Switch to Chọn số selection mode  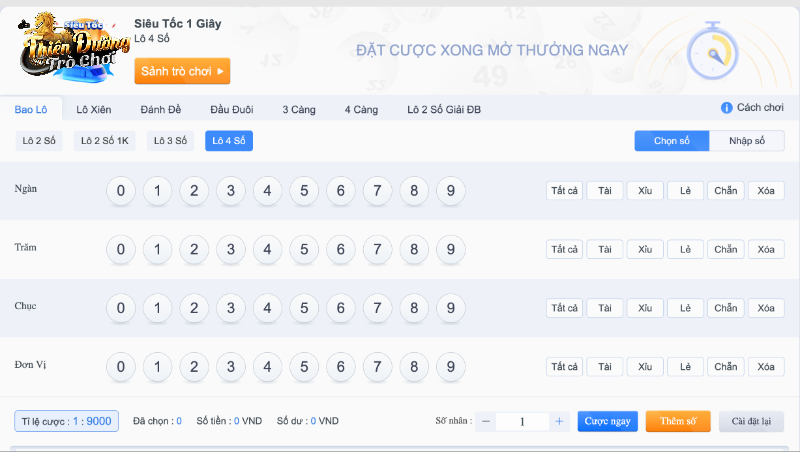click(672, 141)
